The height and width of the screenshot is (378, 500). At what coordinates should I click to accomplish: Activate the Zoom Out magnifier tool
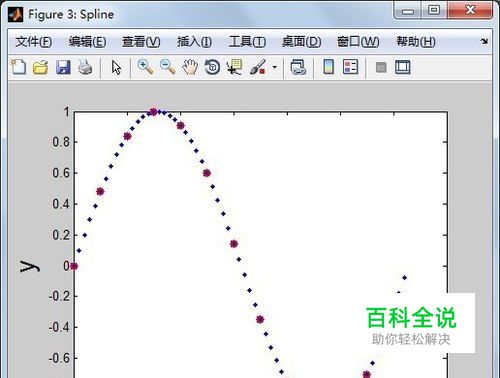pyautogui.click(x=168, y=67)
